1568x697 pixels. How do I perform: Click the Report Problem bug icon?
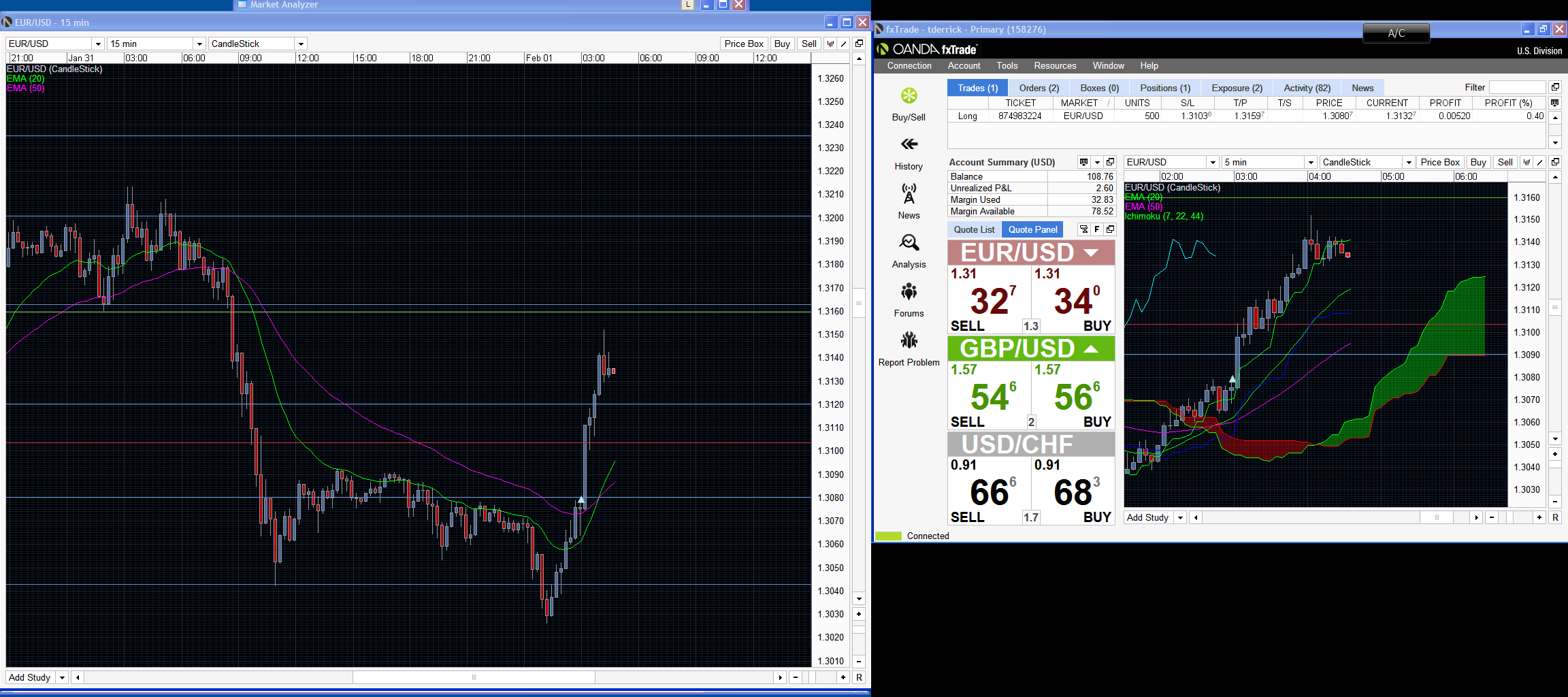coord(909,340)
